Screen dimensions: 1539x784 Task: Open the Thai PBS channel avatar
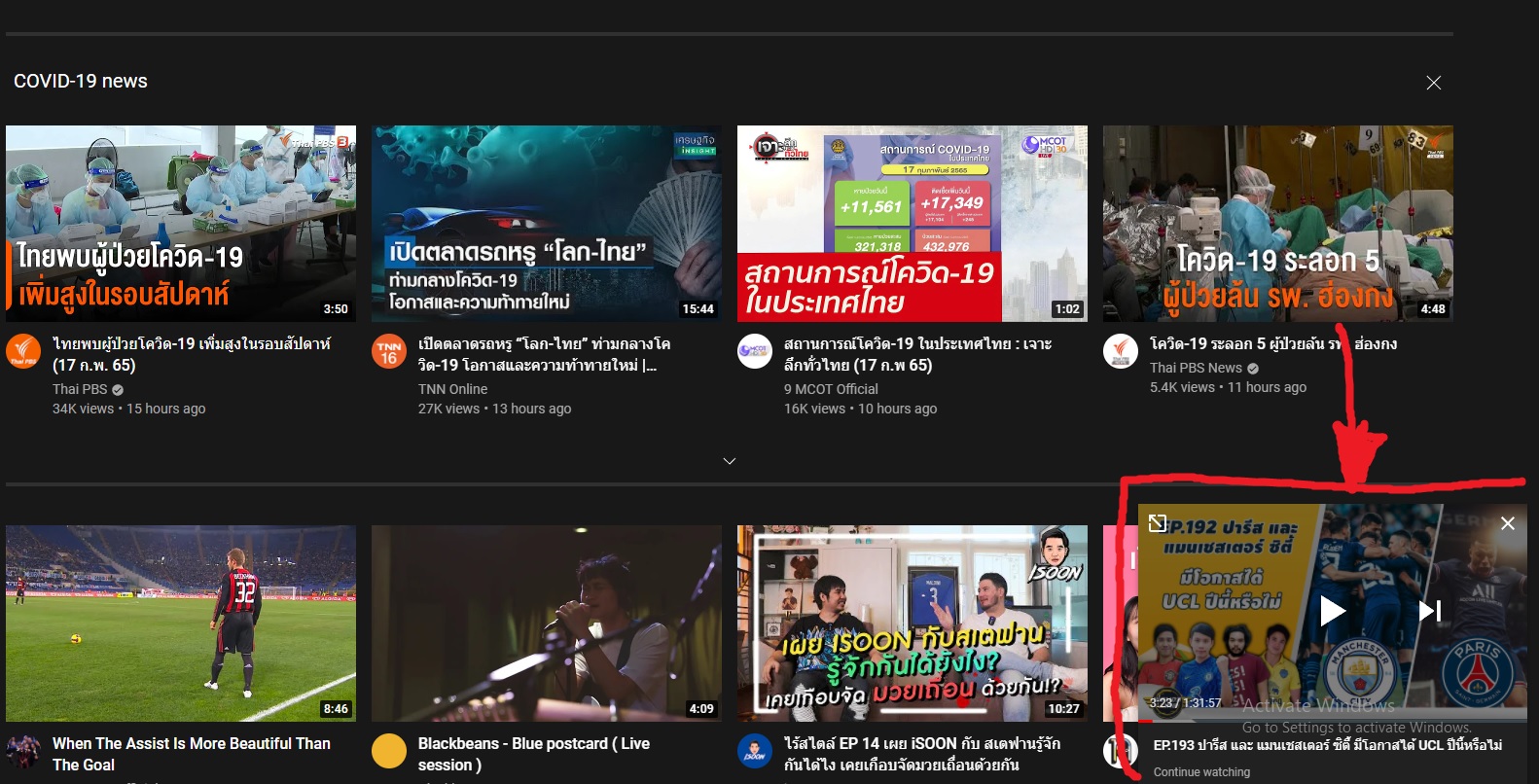pyautogui.click(x=23, y=351)
